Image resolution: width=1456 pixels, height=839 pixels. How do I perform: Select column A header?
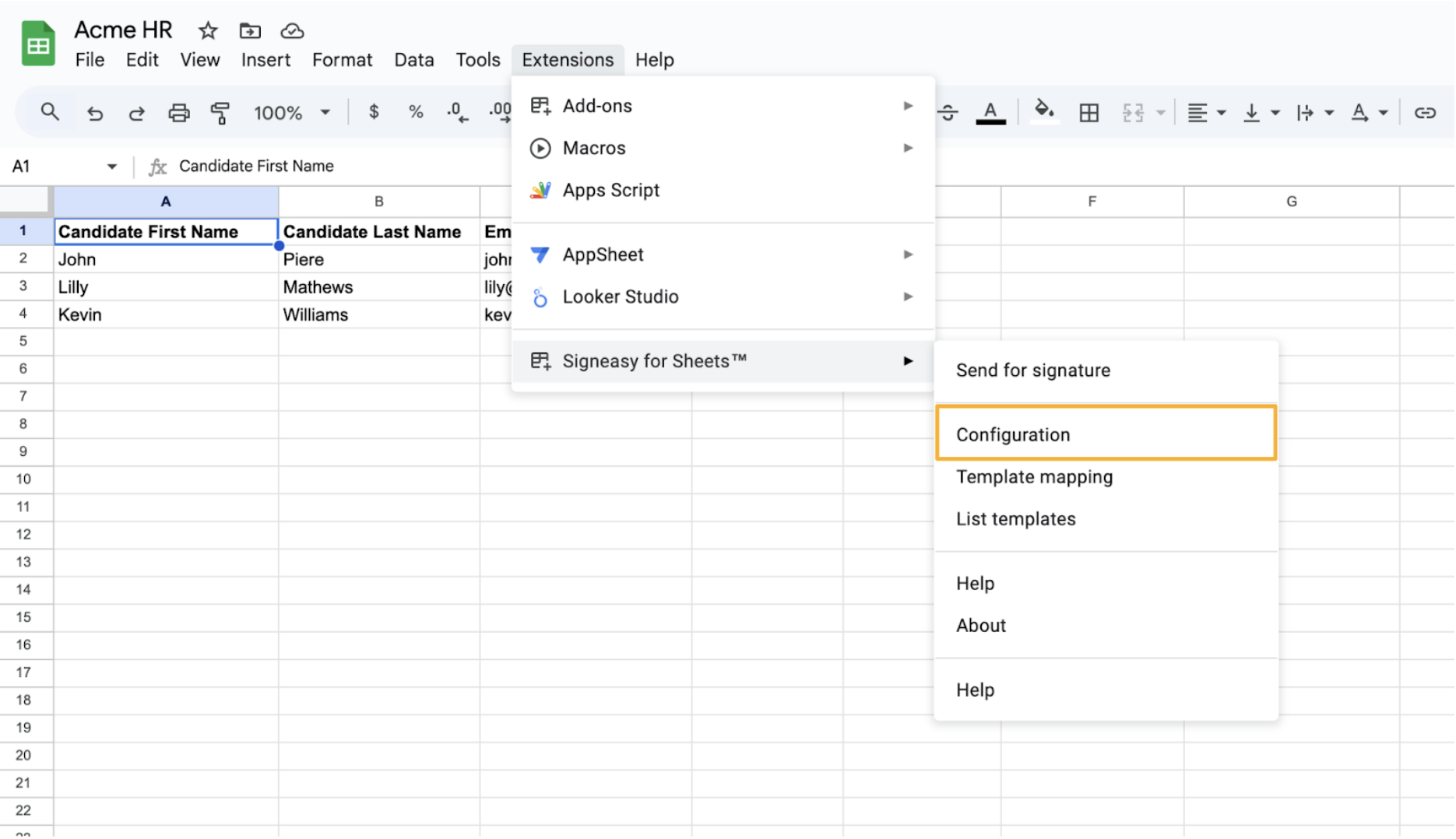pos(166,202)
